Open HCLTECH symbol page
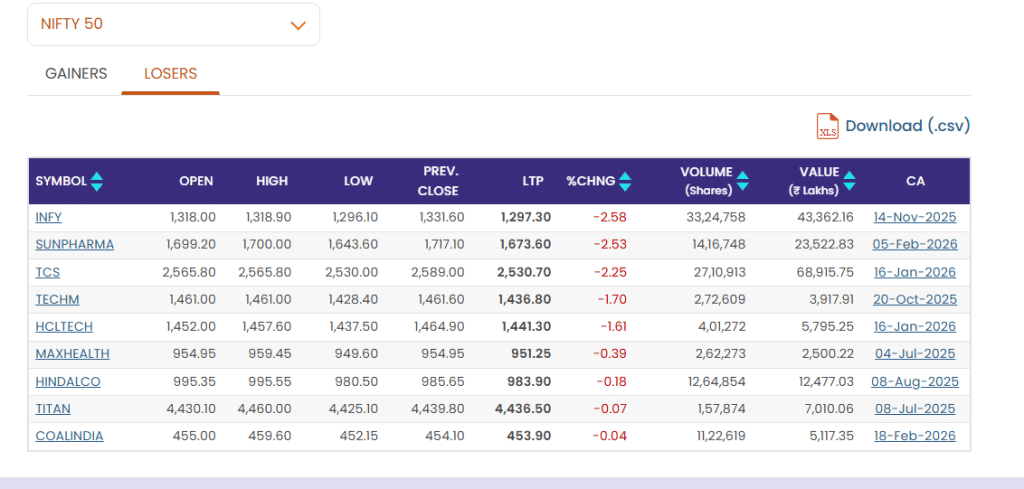Screen dimensions: 1024x489 coord(63,326)
